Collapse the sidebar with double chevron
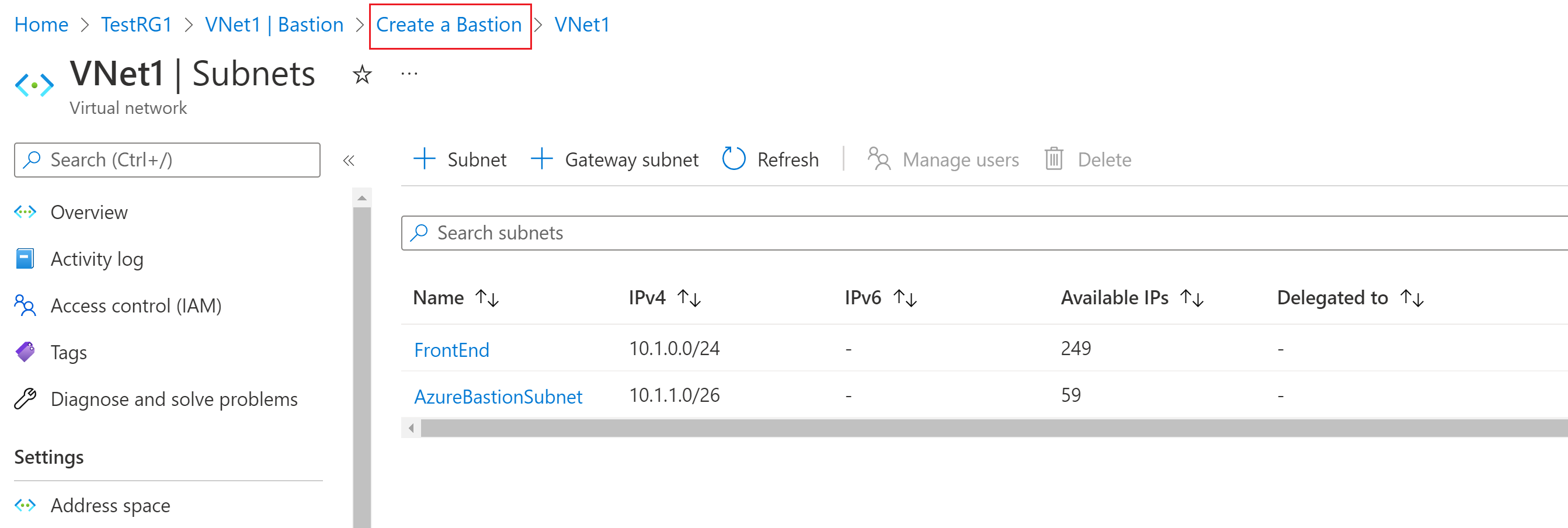1568x528 pixels. [349, 161]
